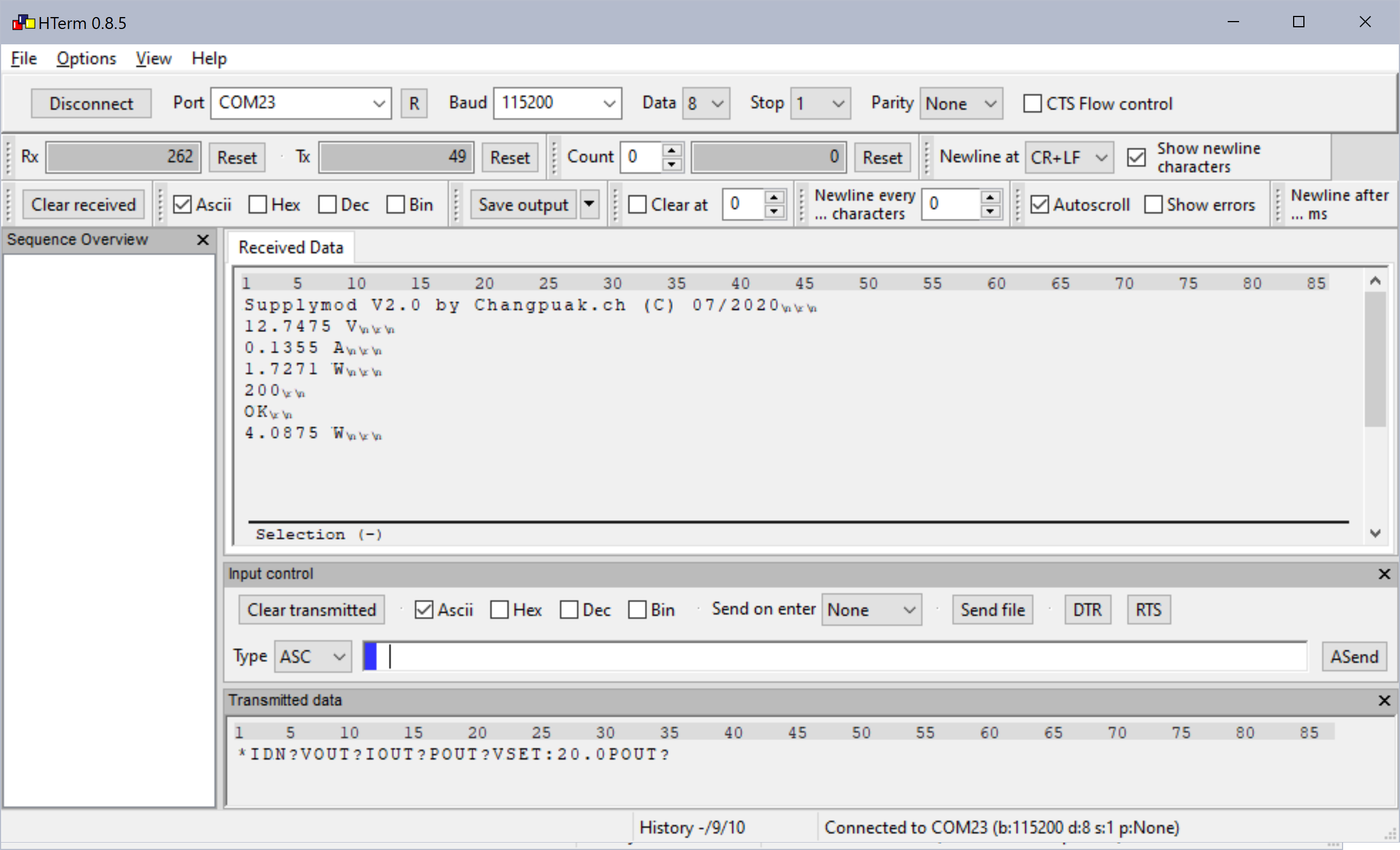Viewport: 1400px width, 850px height.
Task: Close the Sequence Overview panel
Action: pos(202,240)
